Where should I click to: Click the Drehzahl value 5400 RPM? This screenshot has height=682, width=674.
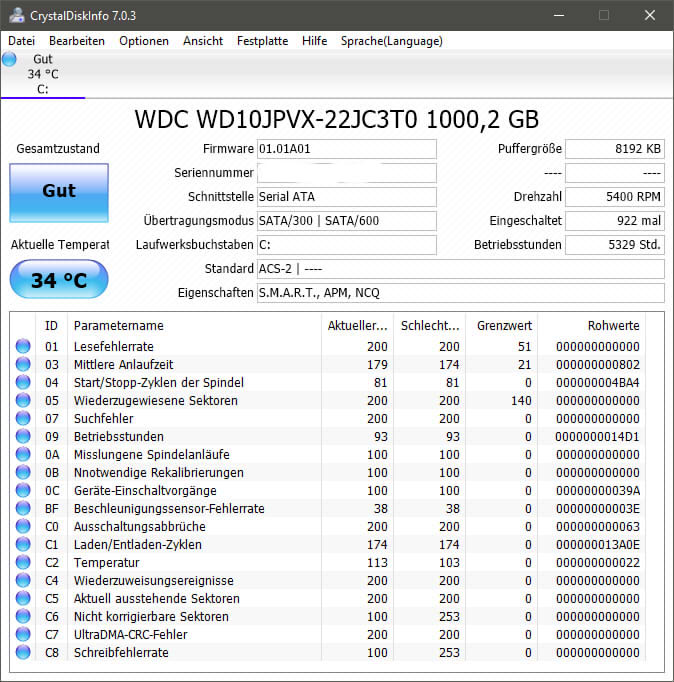click(615, 197)
